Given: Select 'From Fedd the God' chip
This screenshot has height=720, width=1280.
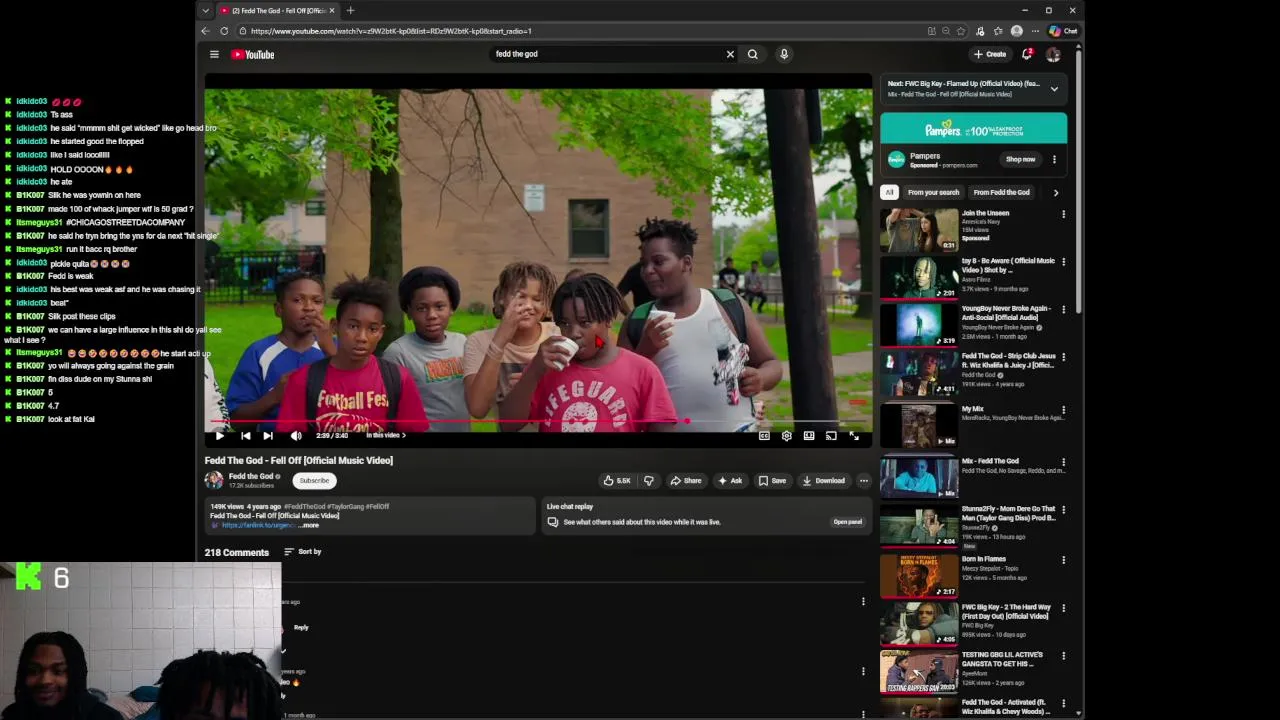Looking at the screenshot, I should coord(1002,193).
